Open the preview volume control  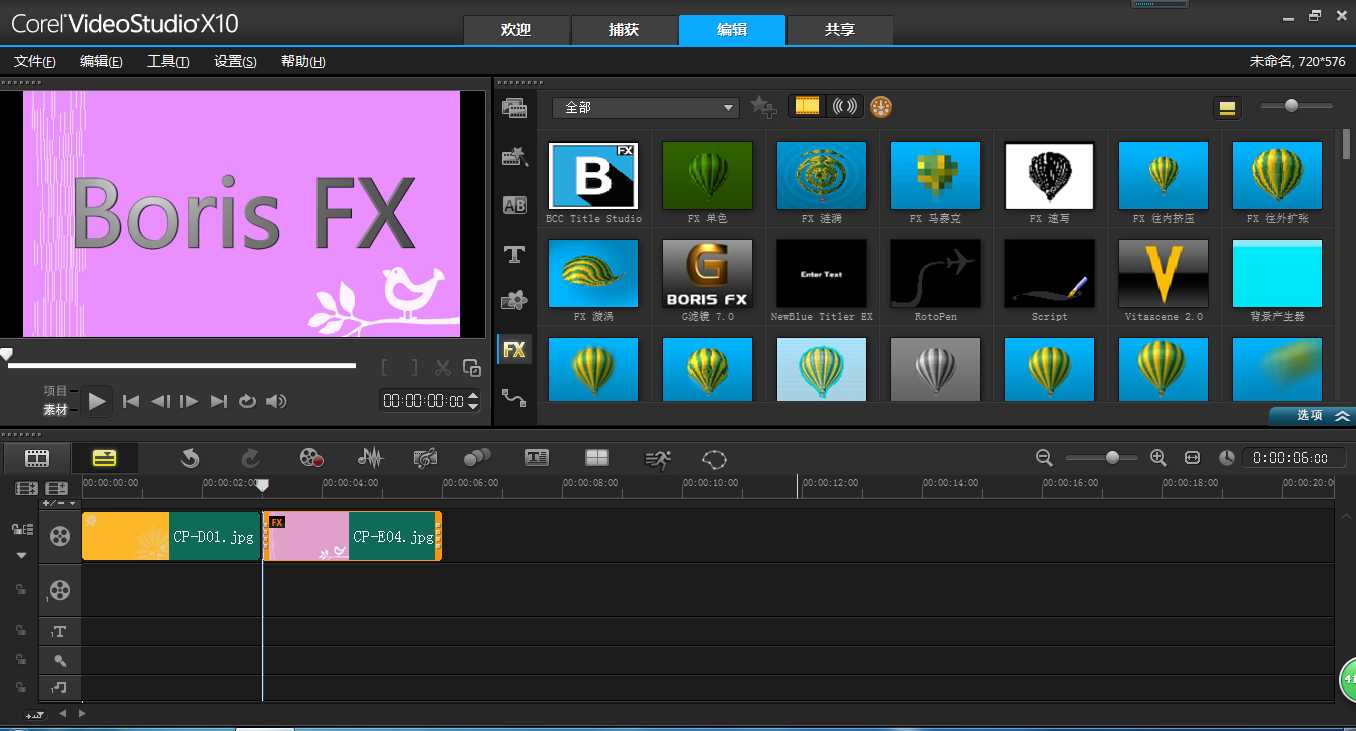(x=276, y=401)
